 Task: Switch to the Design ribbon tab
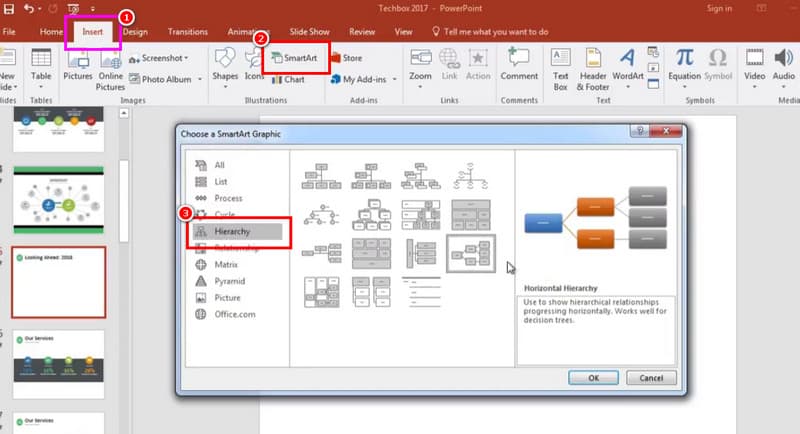[x=135, y=32]
